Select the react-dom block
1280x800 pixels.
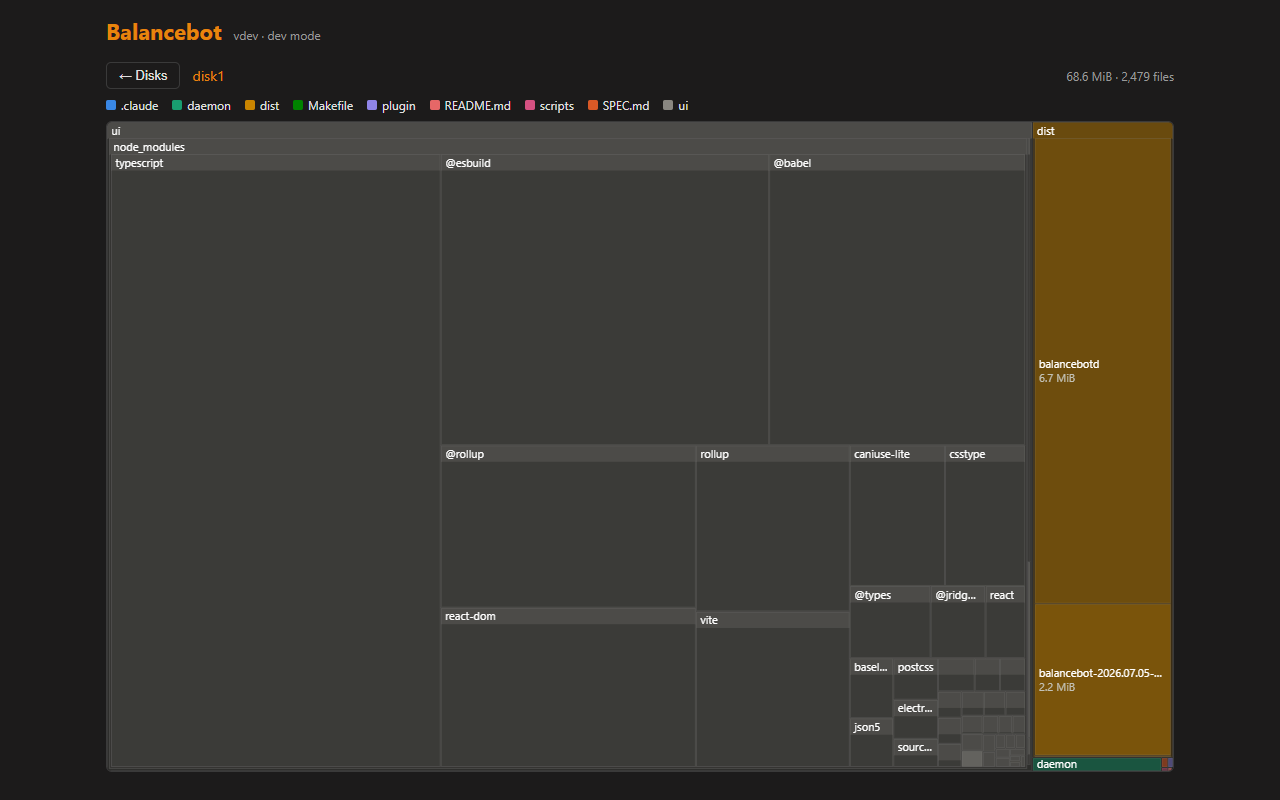tap(568, 687)
